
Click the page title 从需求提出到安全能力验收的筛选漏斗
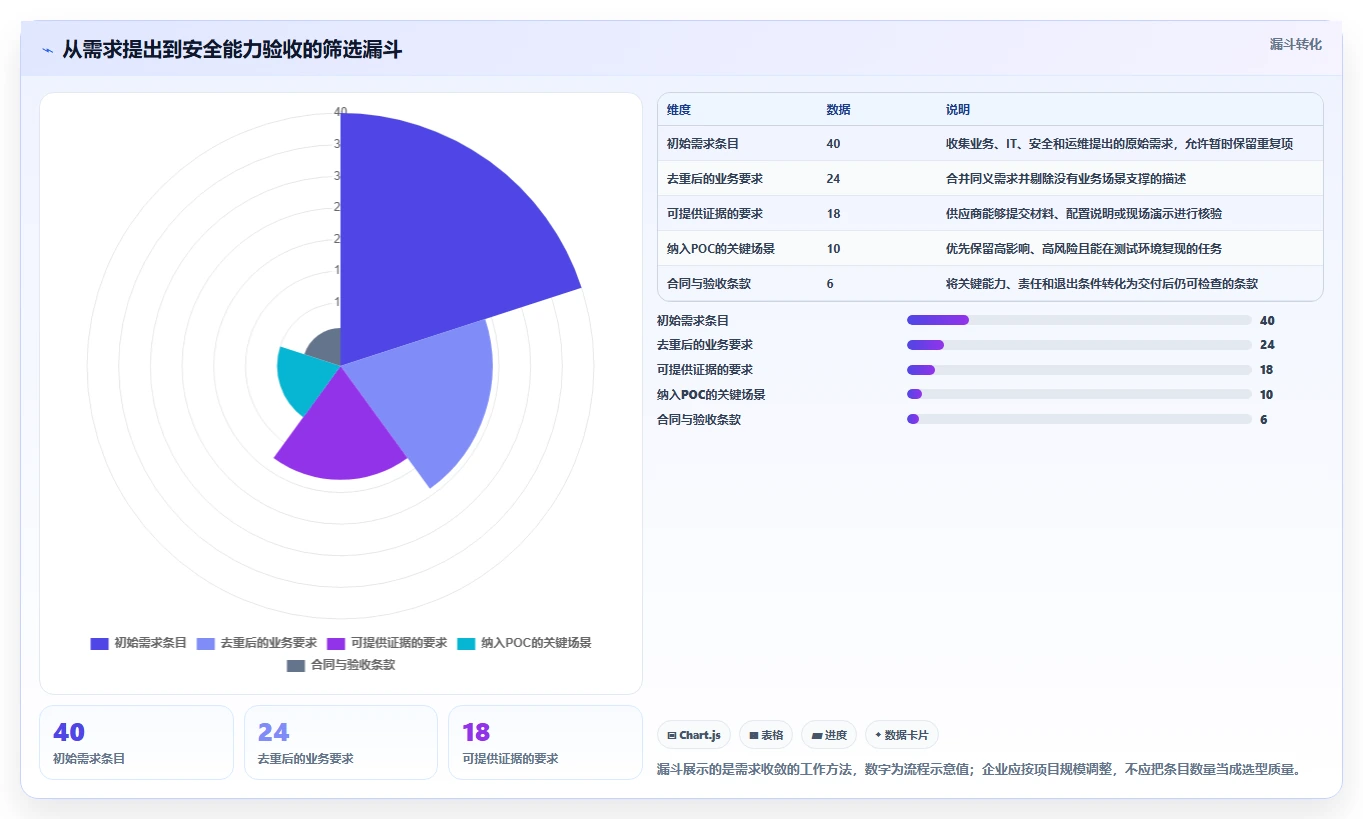point(232,50)
